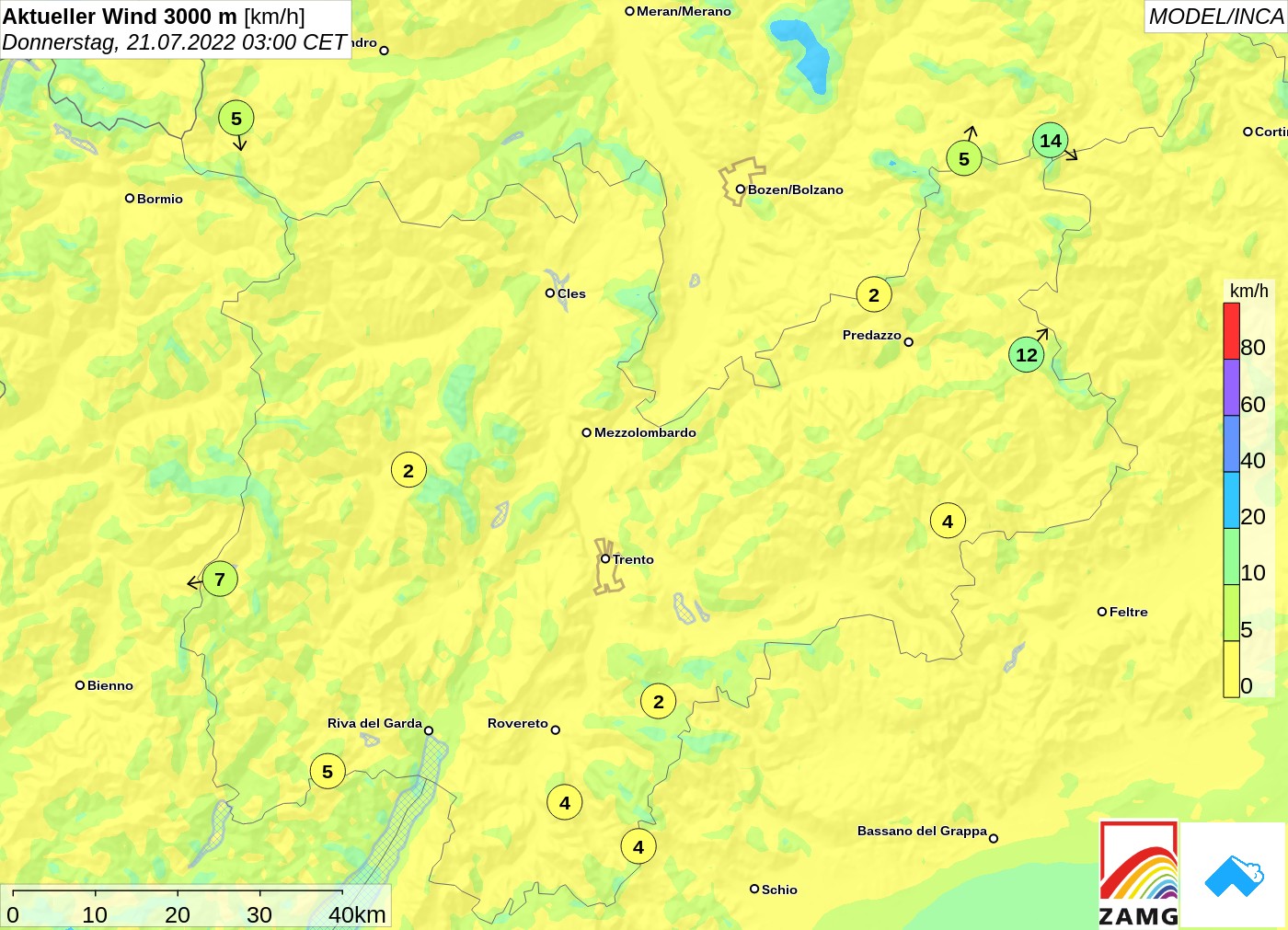Image resolution: width=1288 pixels, height=930 pixels.
Task: Click the blue cloud logo icon
Action: point(1234,876)
